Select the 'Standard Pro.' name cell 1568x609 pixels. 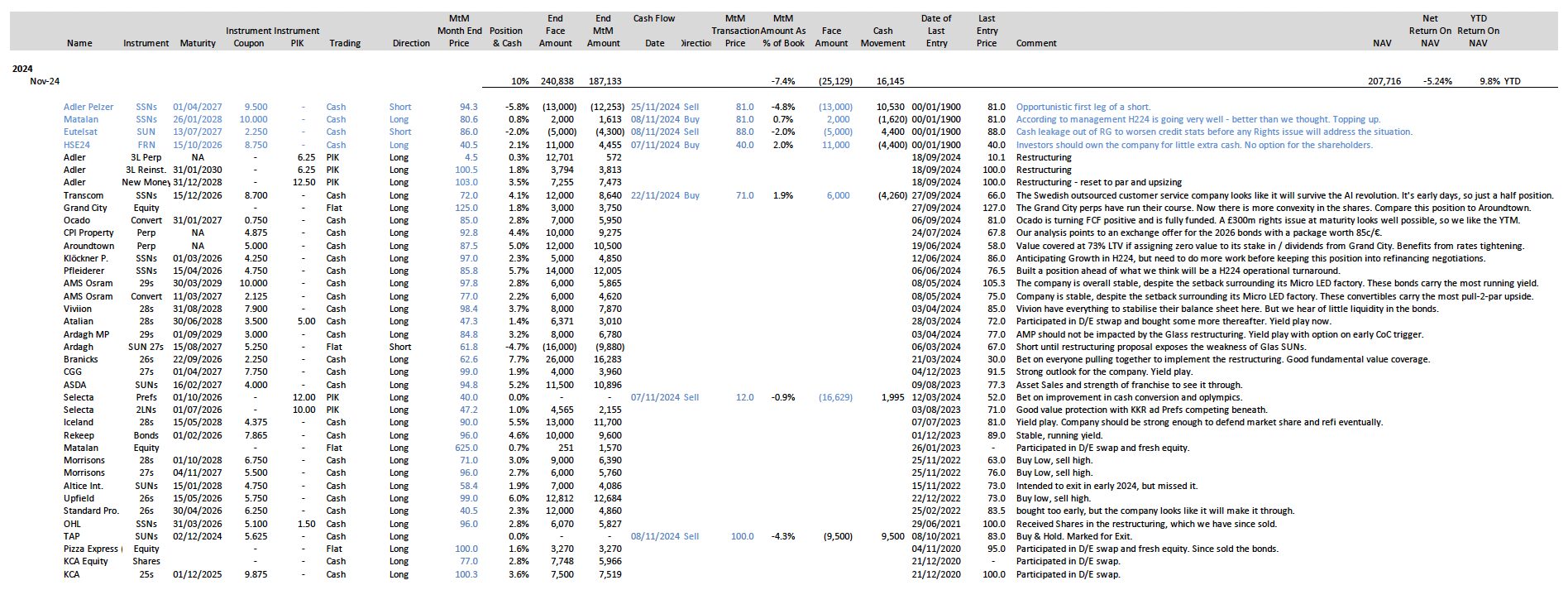(x=91, y=511)
